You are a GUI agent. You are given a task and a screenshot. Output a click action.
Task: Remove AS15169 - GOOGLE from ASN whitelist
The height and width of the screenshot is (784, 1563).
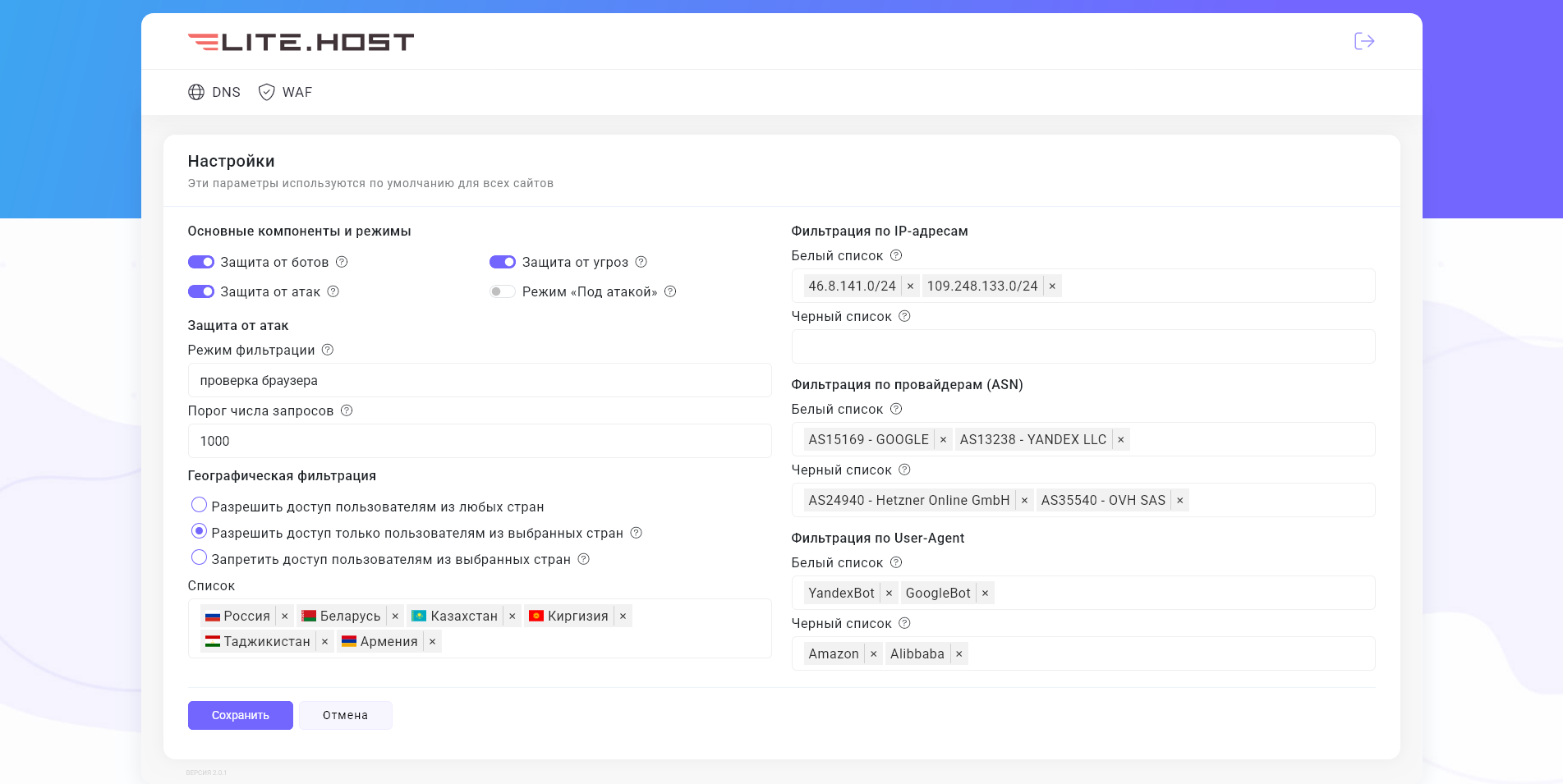click(x=943, y=440)
